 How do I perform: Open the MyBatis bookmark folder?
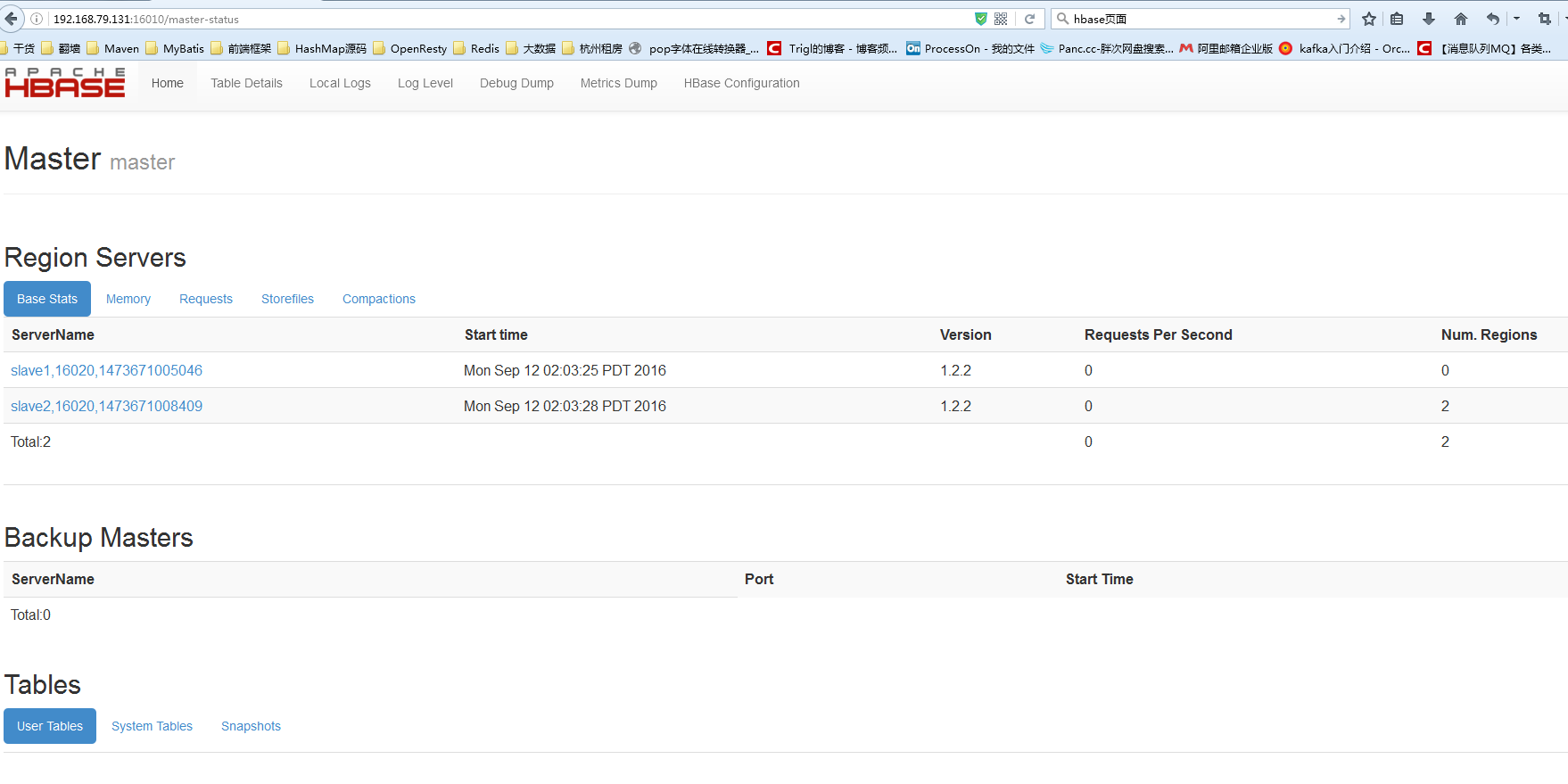coord(175,48)
